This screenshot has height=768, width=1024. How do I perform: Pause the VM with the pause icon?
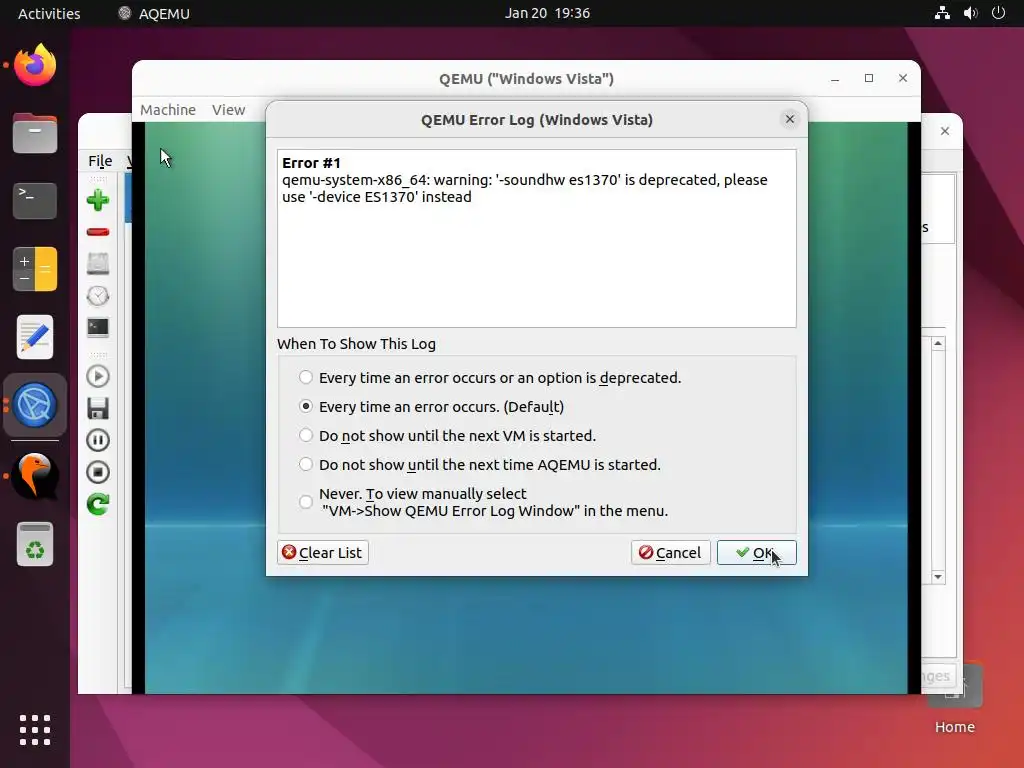click(x=98, y=440)
